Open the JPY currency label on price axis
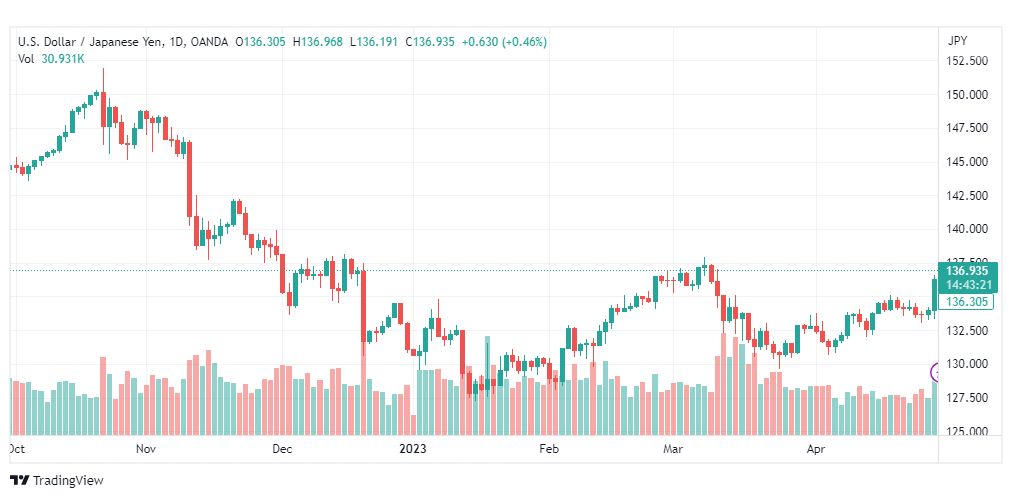Viewport: 1012px width, 498px height. click(956, 41)
